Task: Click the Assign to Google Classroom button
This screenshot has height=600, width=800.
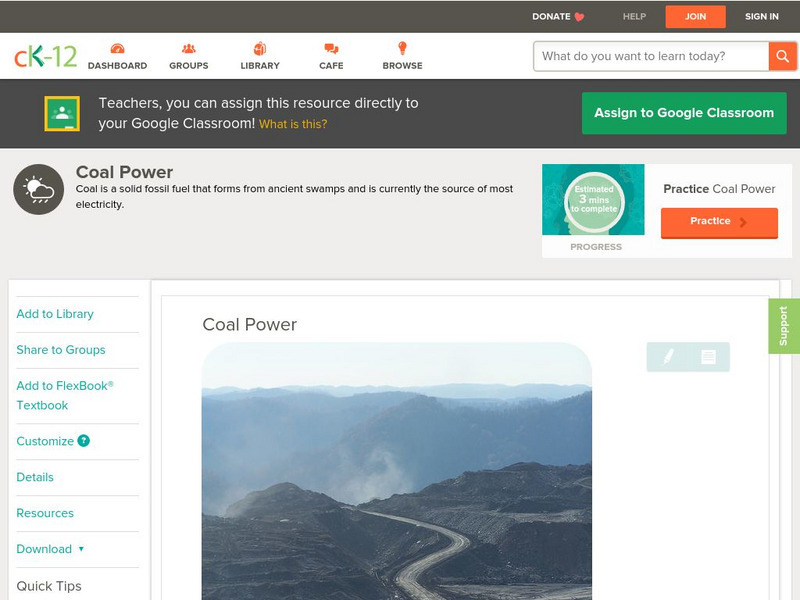Action: click(x=683, y=113)
